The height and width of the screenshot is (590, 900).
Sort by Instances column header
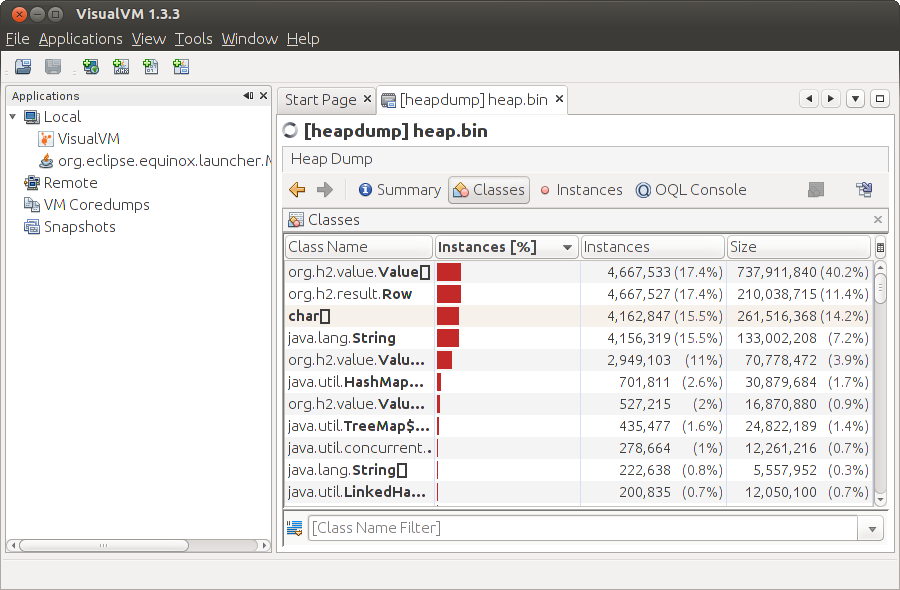click(x=653, y=247)
